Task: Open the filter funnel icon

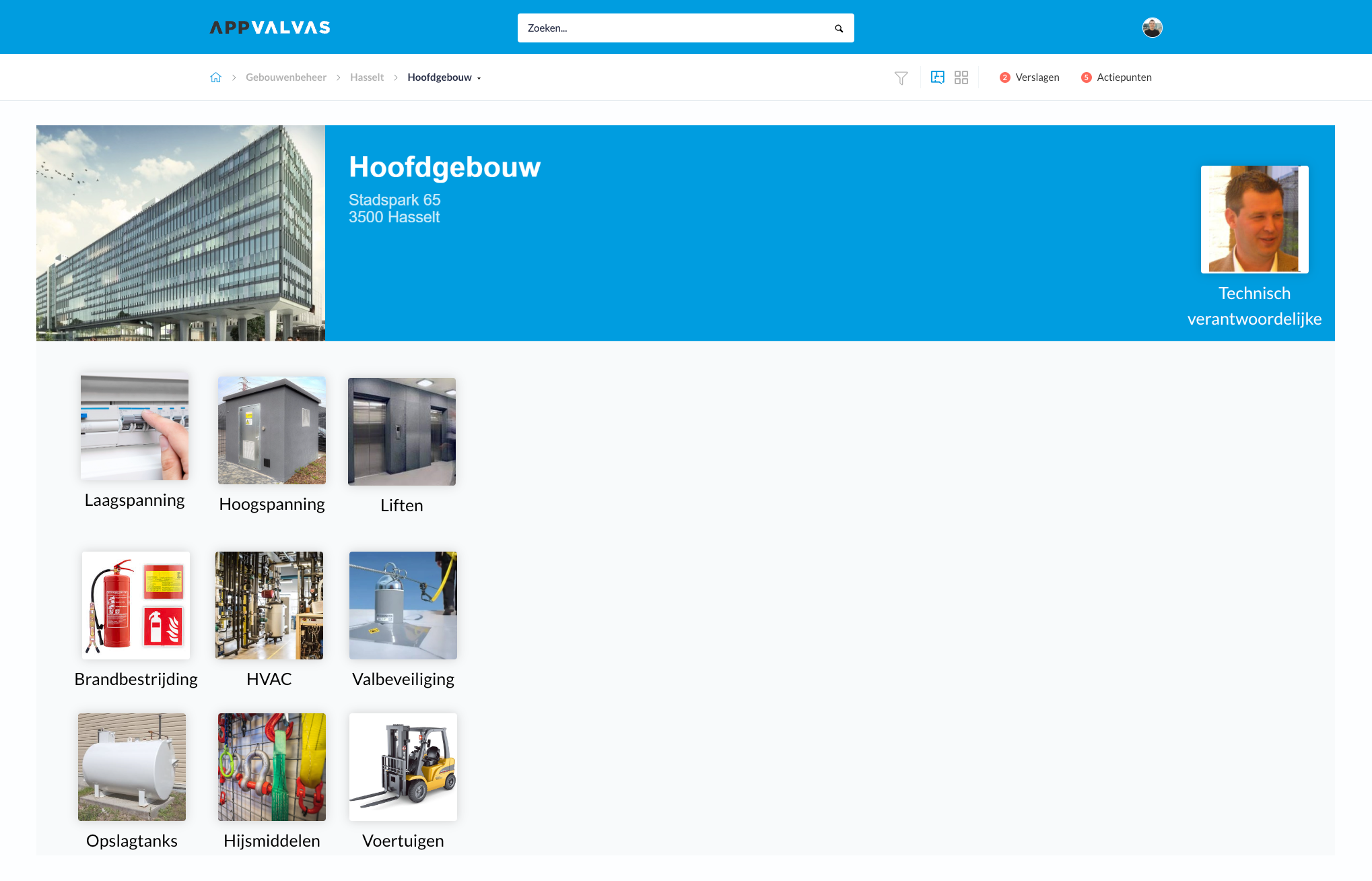Action: [901, 78]
